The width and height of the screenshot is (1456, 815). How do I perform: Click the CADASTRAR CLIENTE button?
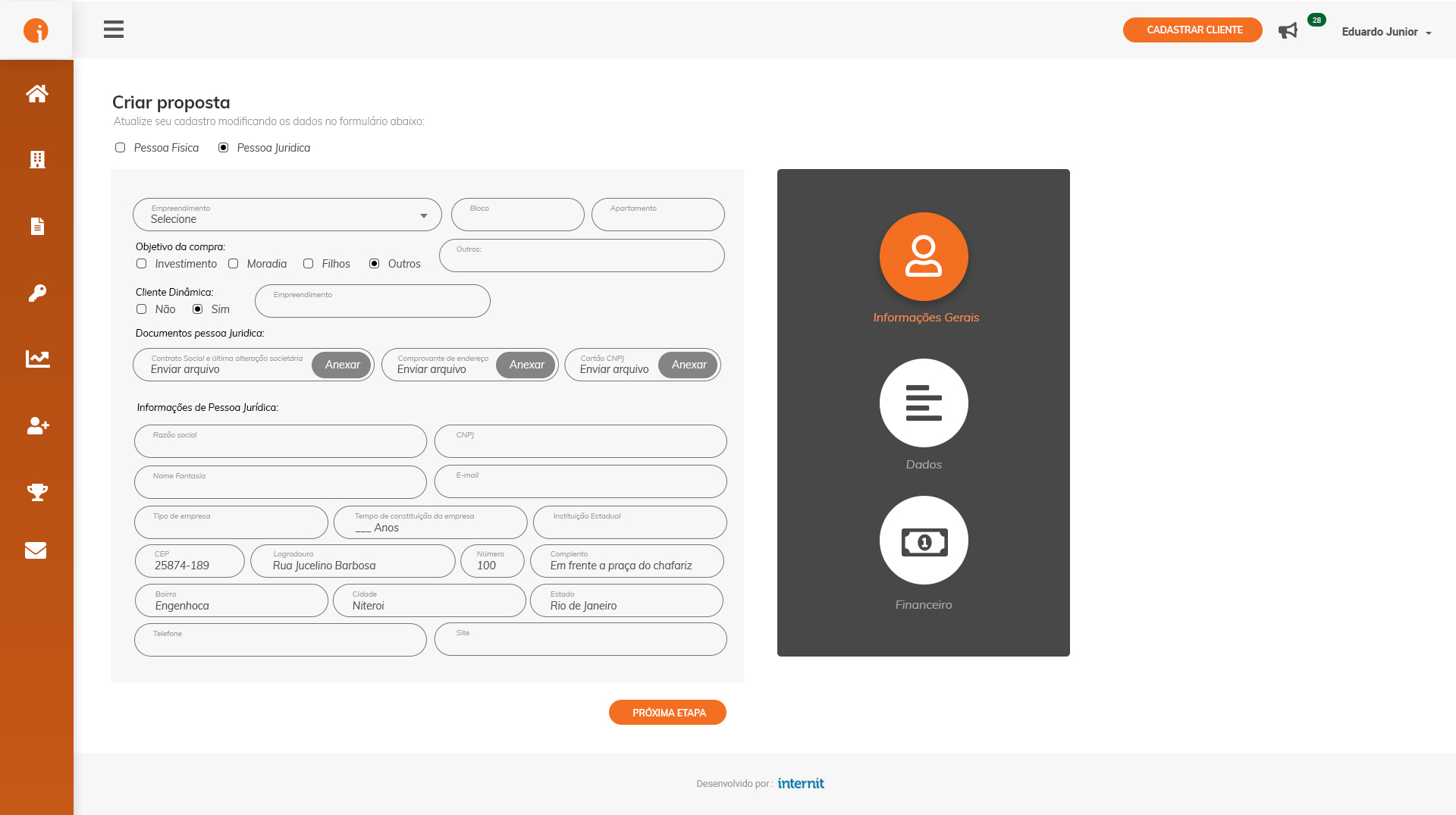[x=1192, y=30]
